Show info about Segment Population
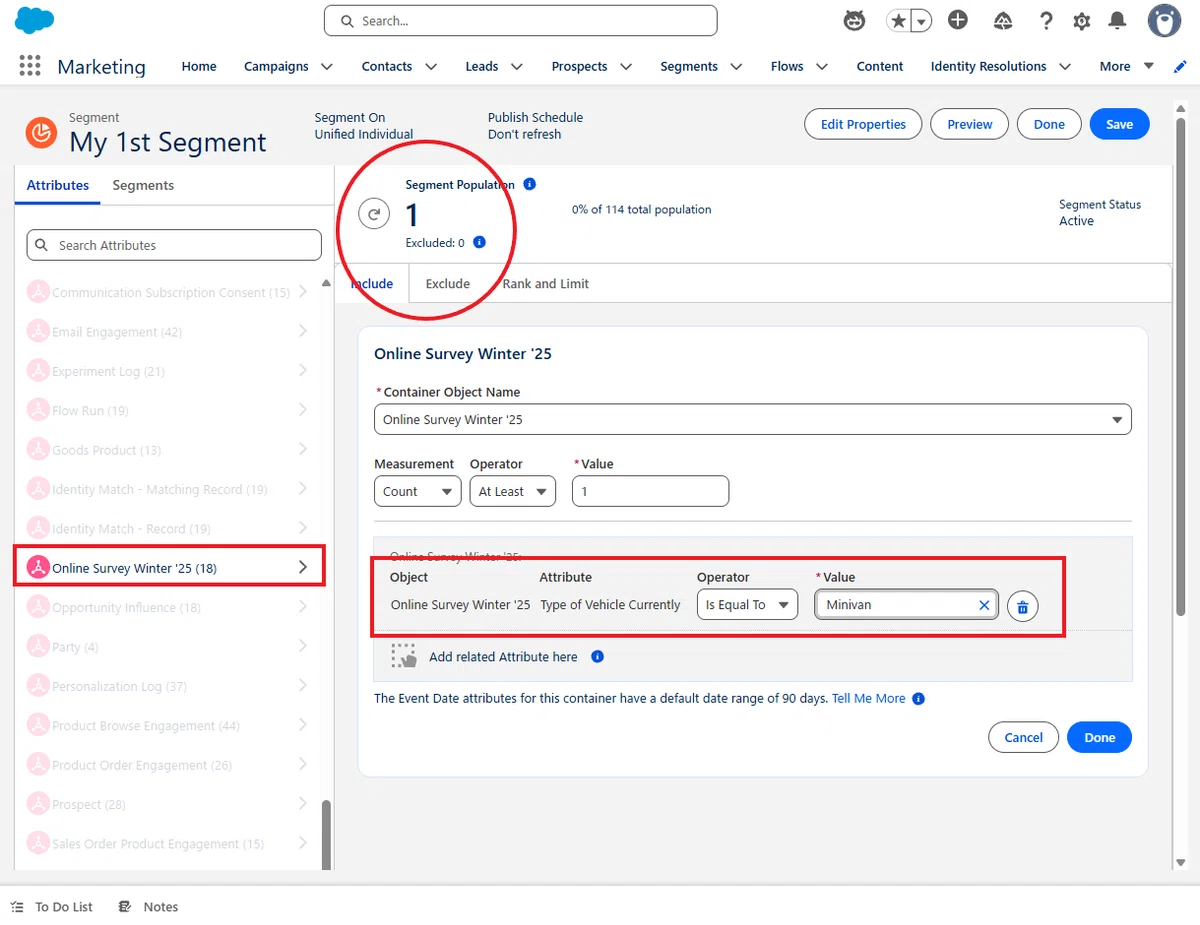1200x925 pixels. (529, 184)
